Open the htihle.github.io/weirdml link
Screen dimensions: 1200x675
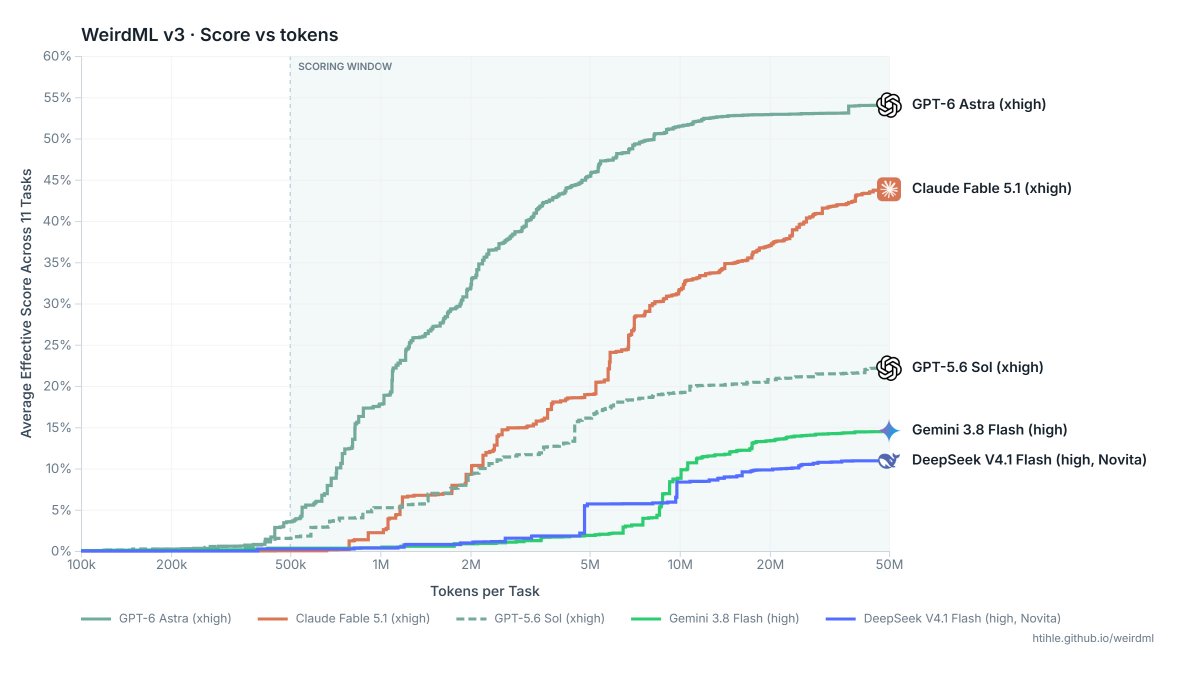coord(1093,638)
